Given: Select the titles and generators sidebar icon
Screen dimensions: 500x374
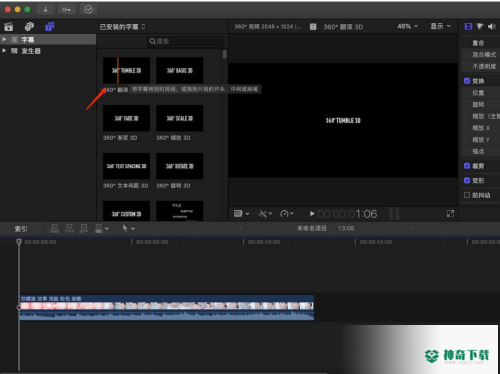Looking at the screenshot, I should click(x=50, y=27).
